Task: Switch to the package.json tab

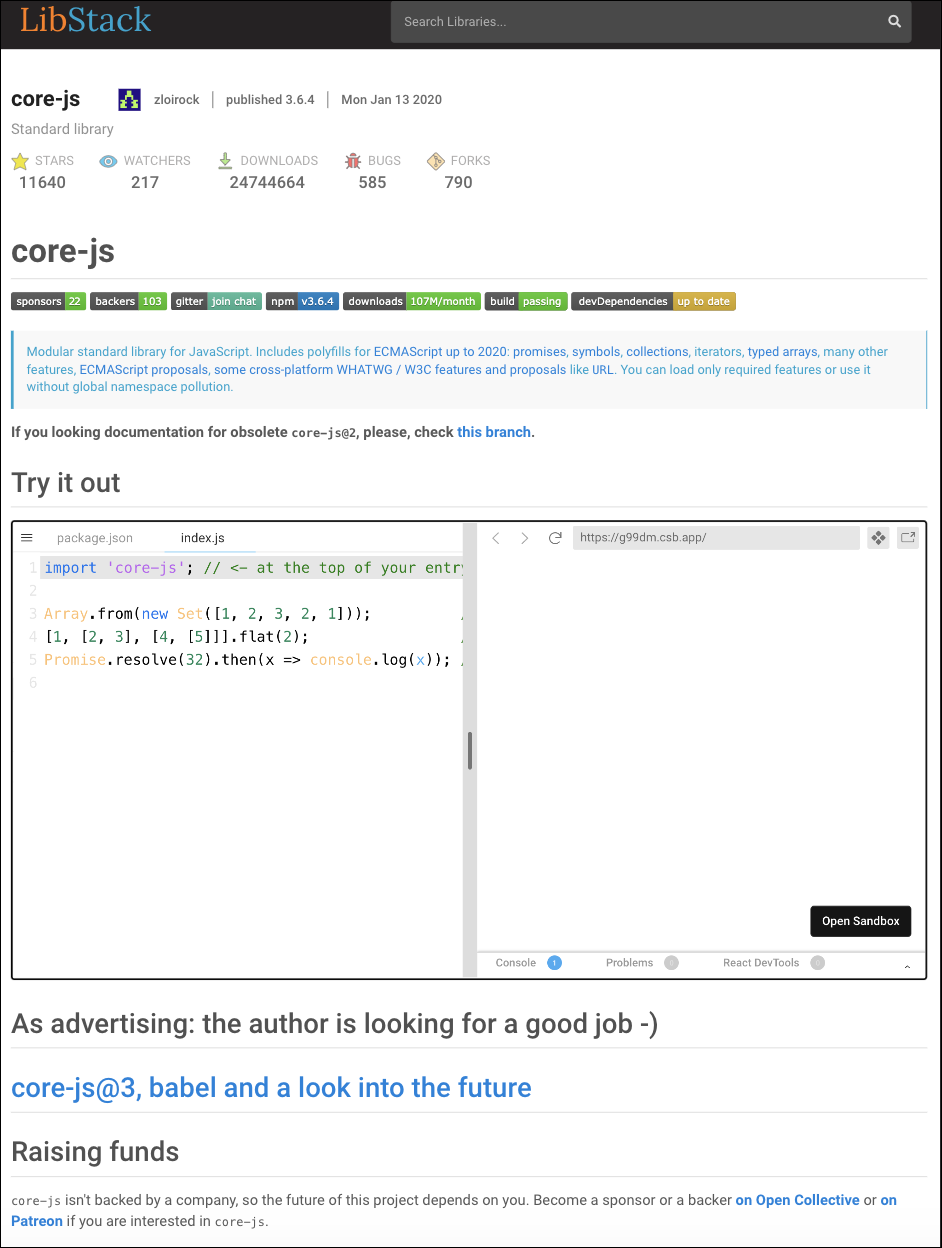Action: pyautogui.click(x=94, y=537)
